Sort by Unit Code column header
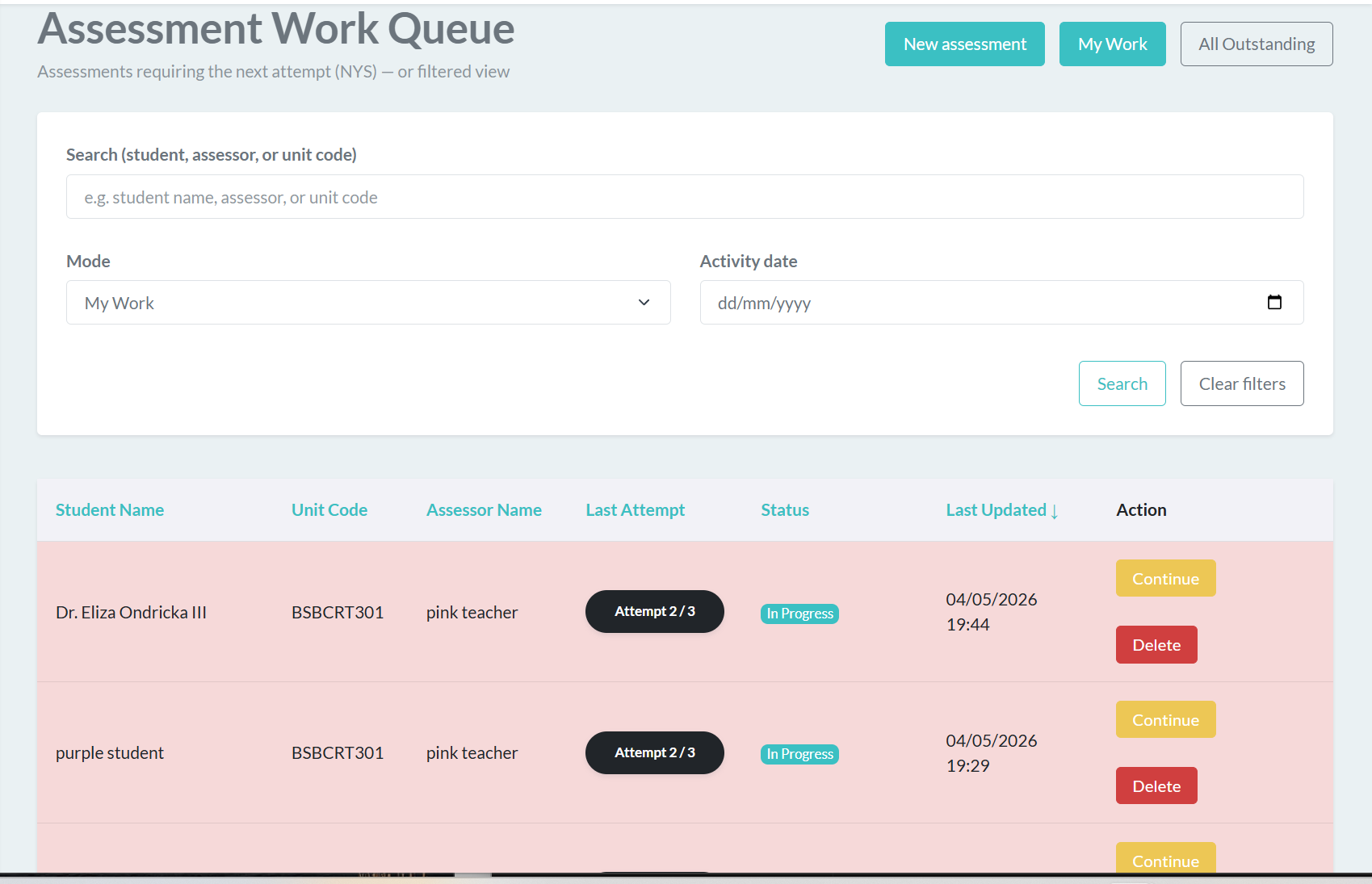This screenshot has height=884, width=1372. [x=329, y=510]
